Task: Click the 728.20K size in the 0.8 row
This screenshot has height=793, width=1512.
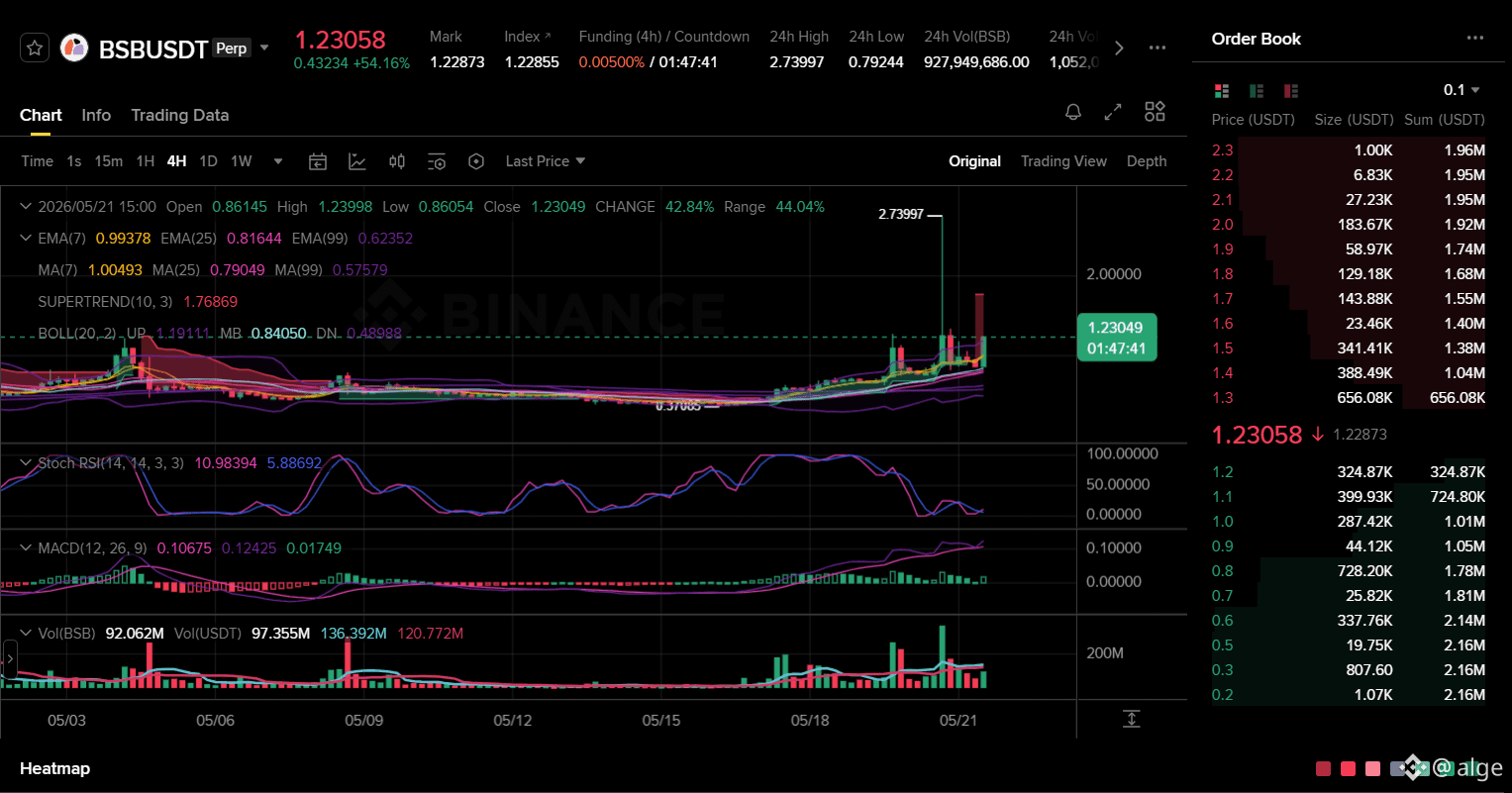Action: pos(1365,571)
